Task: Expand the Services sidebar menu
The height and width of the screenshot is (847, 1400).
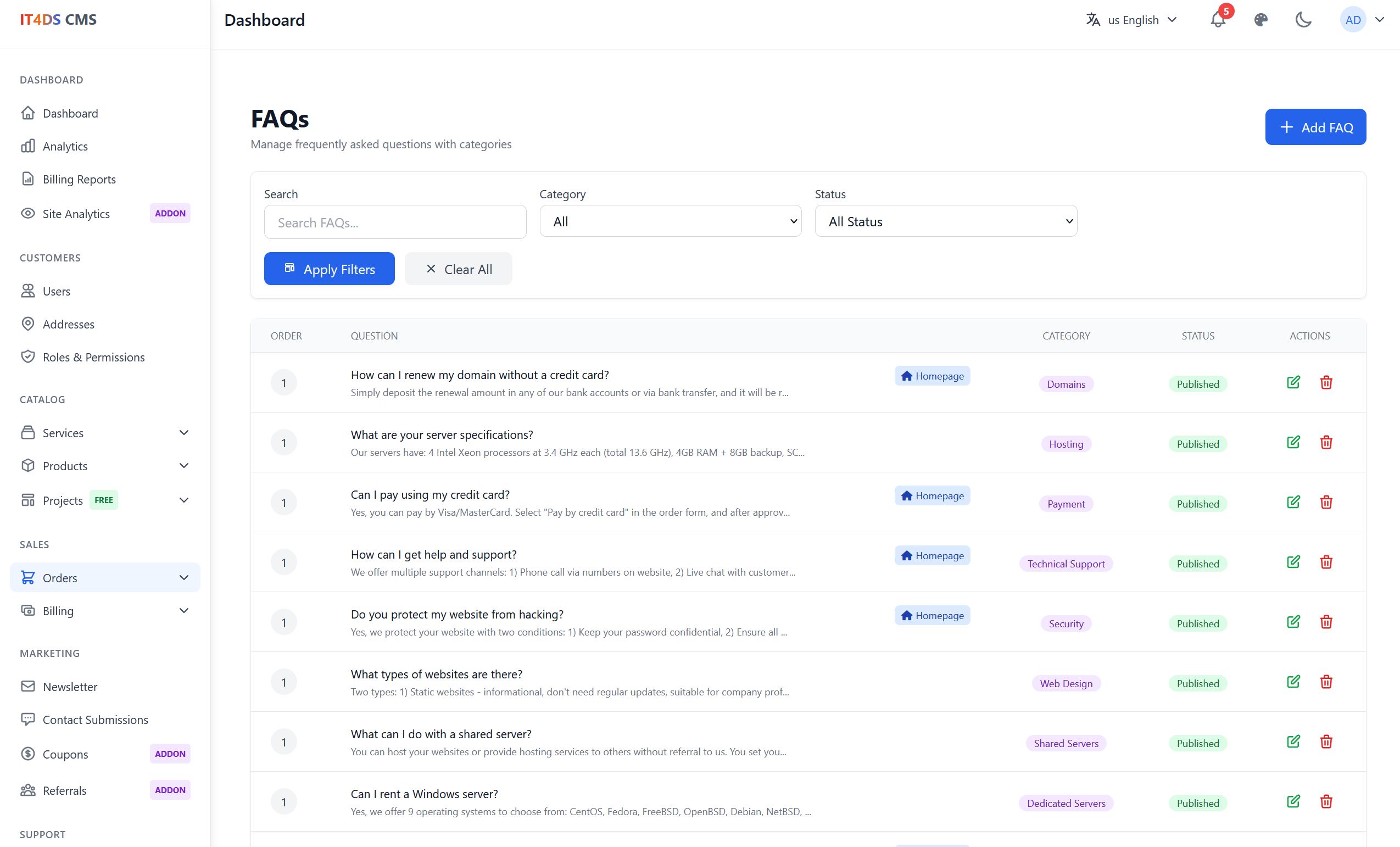Action: coord(105,433)
